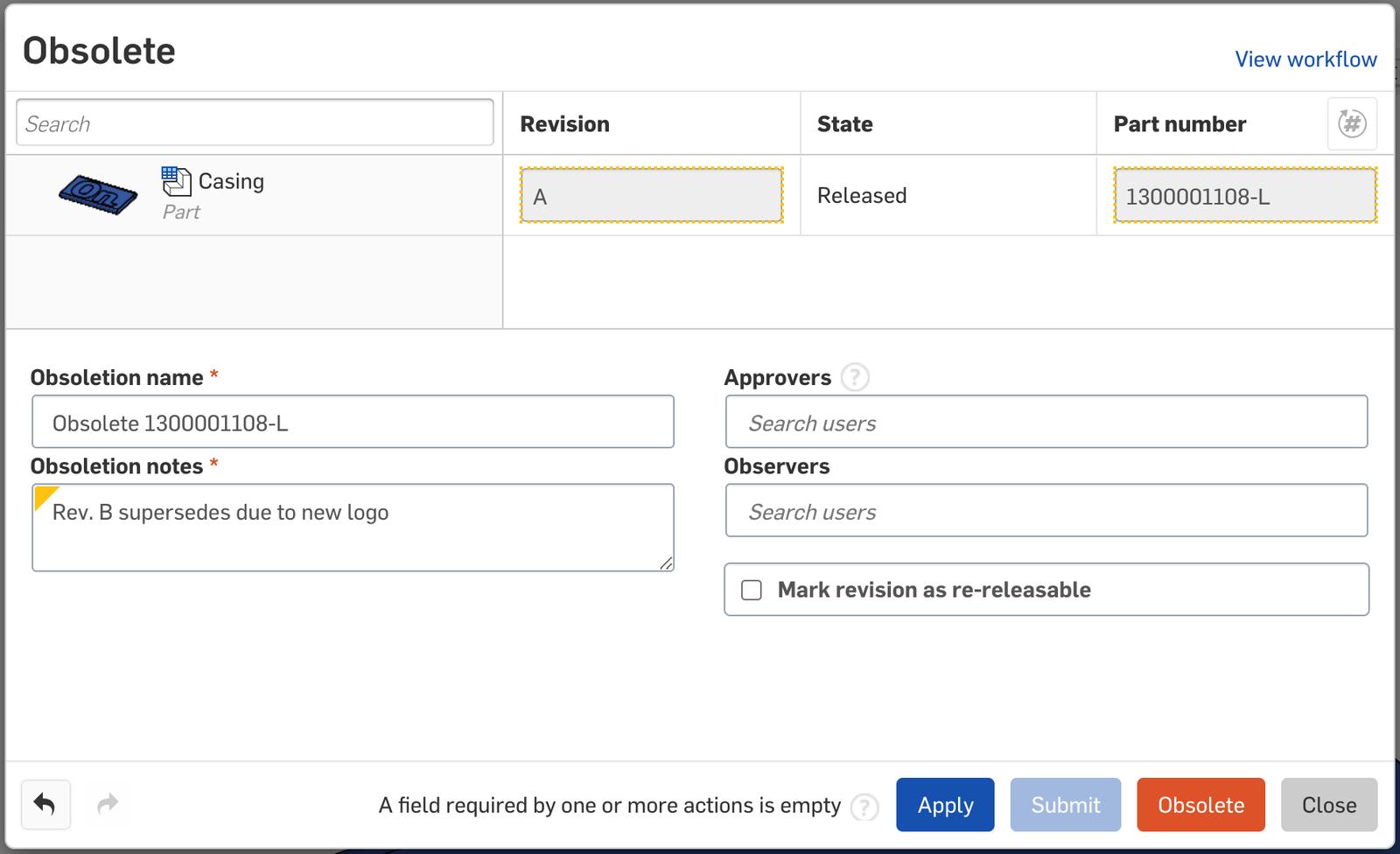1400x854 pixels.
Task: Click the Revision field containing A
Action: (651, 196)
